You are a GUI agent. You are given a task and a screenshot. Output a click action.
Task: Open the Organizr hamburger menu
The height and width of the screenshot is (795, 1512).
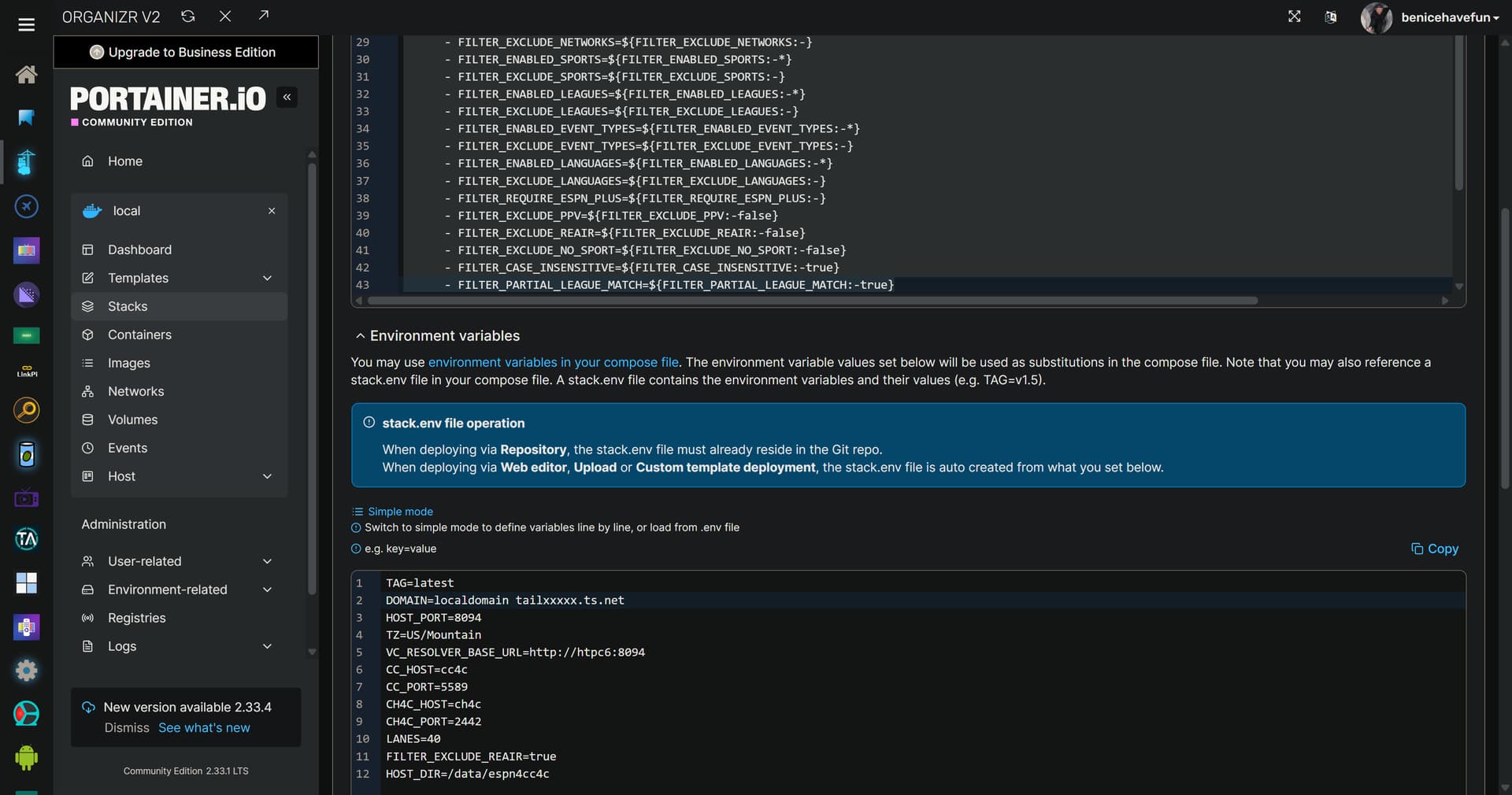pyautogui.click(x=26, y=25)
